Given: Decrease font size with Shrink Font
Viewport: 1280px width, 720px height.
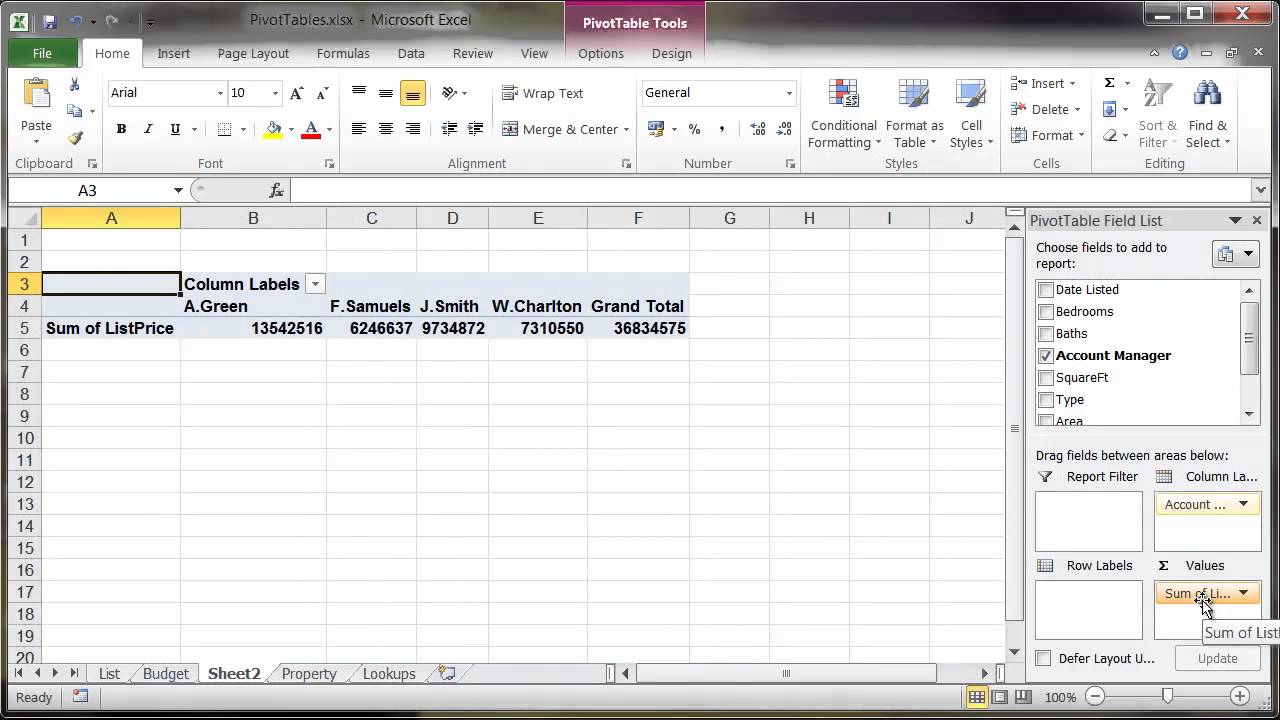Looking at the screenshot, I should tap(322, 93).
